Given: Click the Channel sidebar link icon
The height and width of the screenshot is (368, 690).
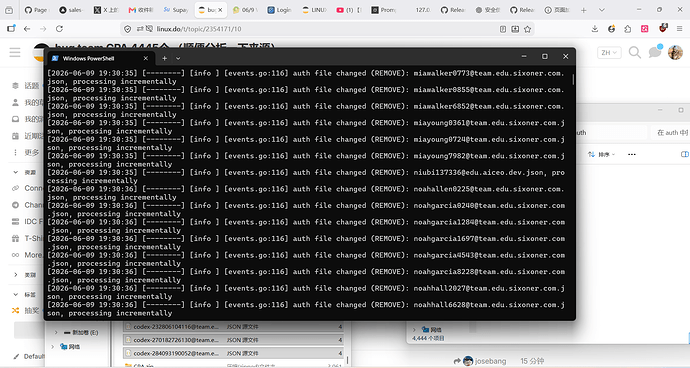Looking at the screenshot, I should tap(15, 205).
